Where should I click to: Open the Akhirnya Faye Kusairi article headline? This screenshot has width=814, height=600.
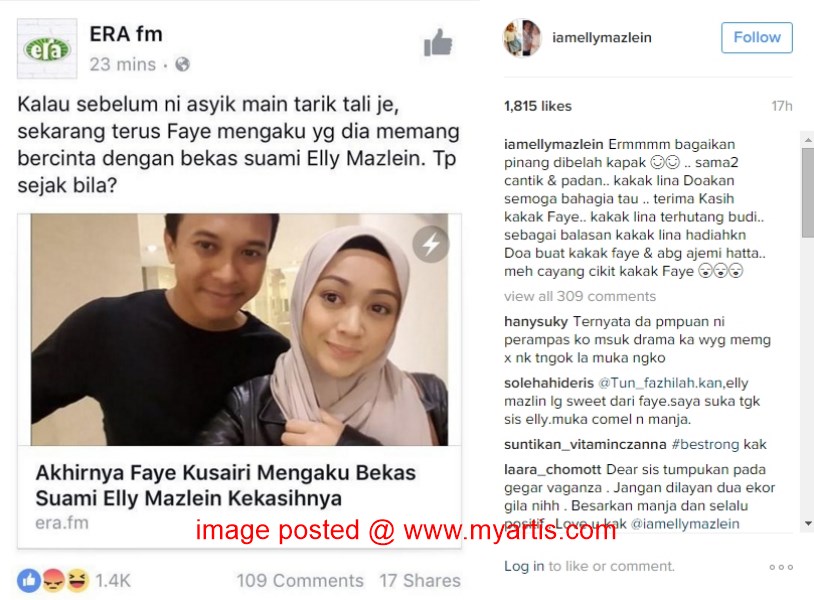(226, 485)
